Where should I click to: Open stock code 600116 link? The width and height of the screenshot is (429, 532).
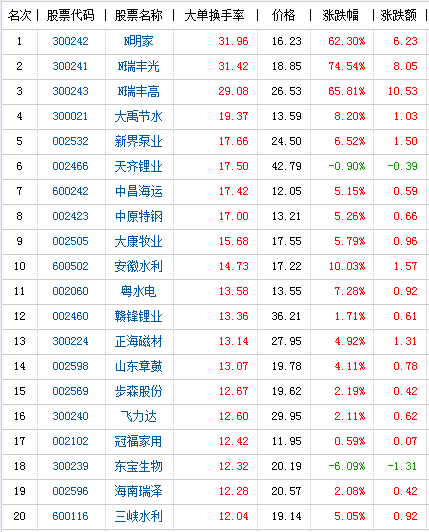coord(70,516)
